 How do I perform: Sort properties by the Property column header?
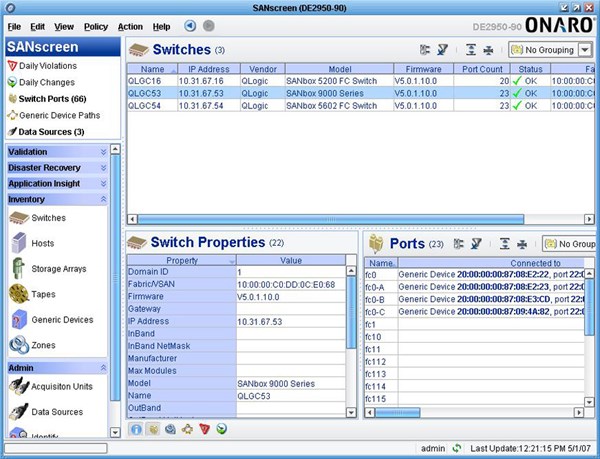click(182, 260)
